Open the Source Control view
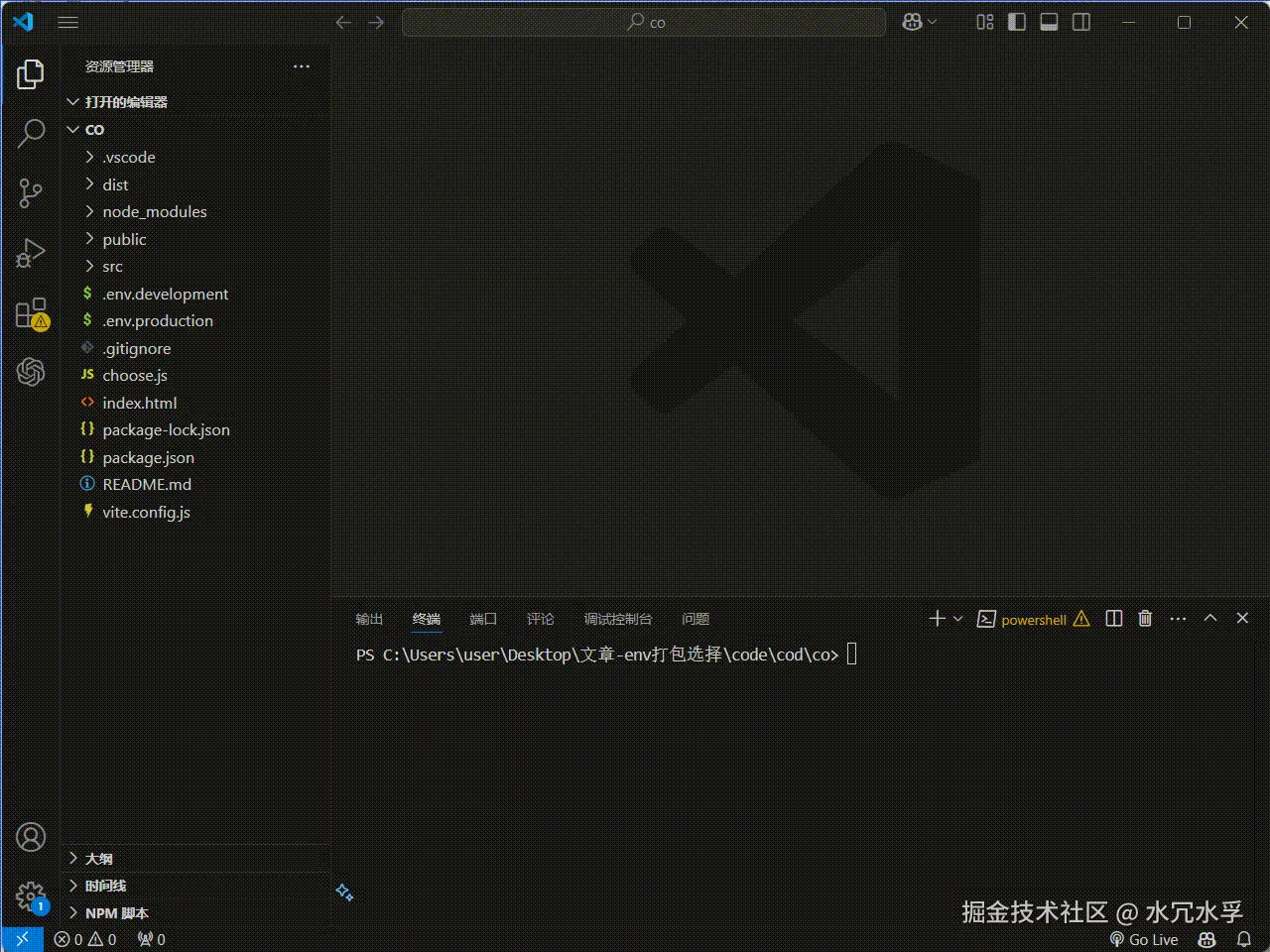Image resolution: width=1270 pixels, height=952 pixels. (x=31, y=193)
